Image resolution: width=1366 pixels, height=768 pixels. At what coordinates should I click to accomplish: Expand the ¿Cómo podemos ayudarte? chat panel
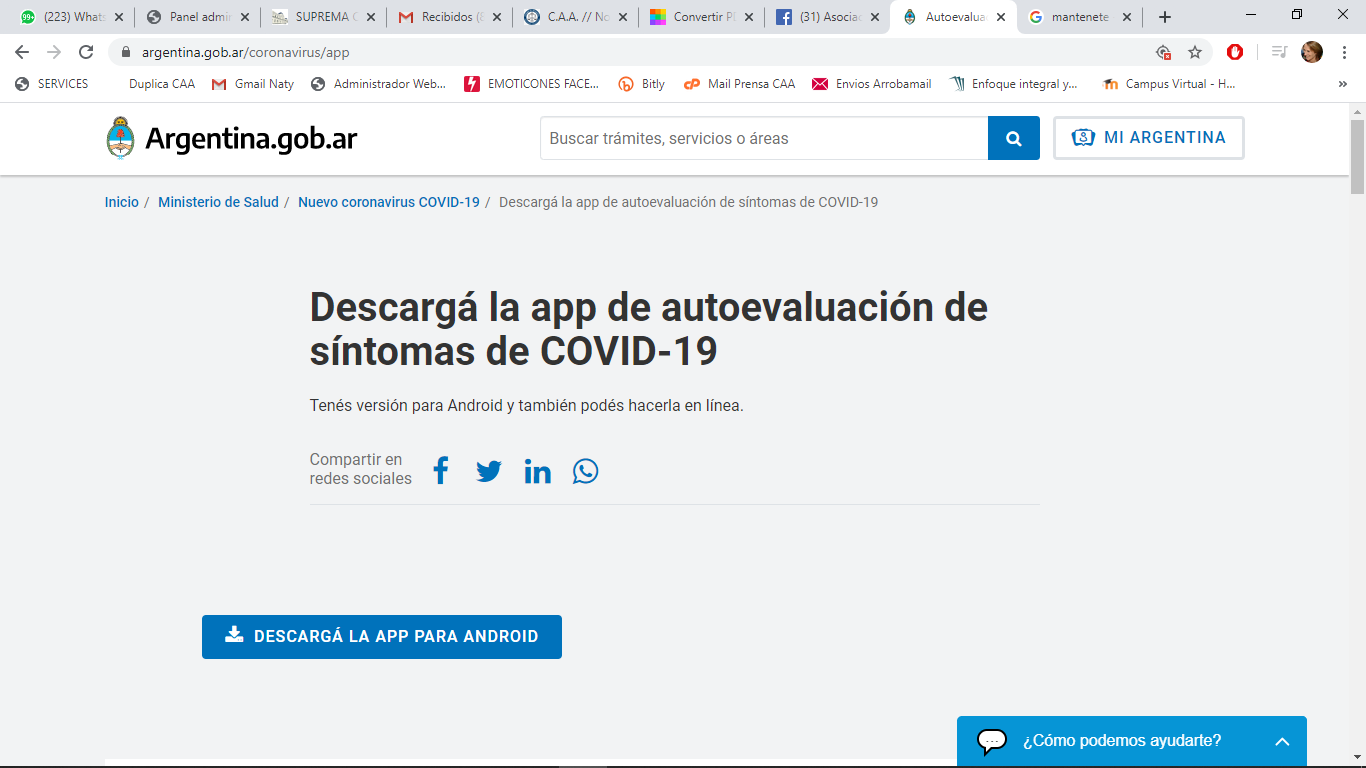[x=1281, y=741]
